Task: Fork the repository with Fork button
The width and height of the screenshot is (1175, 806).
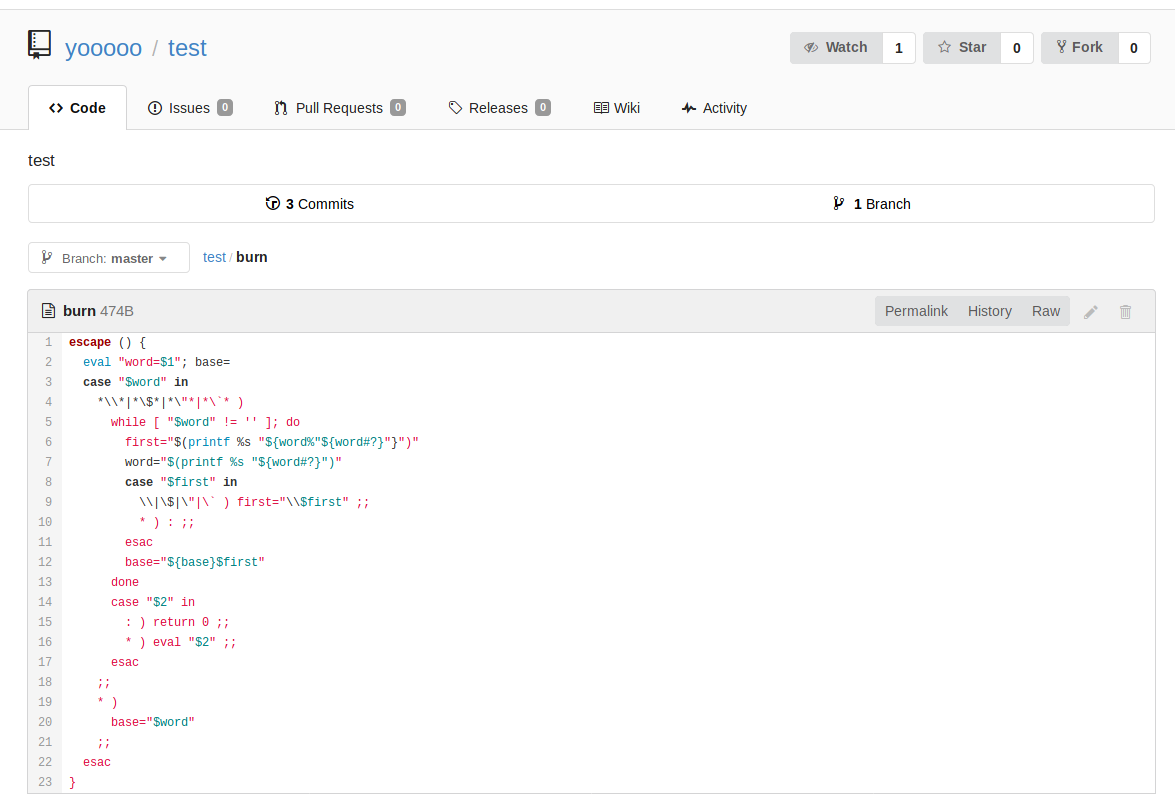Action: pyautogui.click(x=1080, y=48)
